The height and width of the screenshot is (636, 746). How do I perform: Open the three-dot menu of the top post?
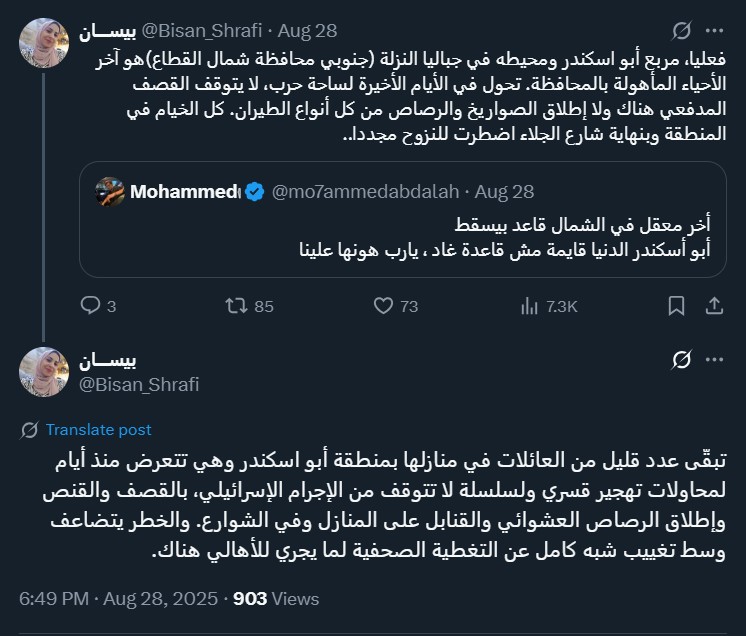point(714,31)
